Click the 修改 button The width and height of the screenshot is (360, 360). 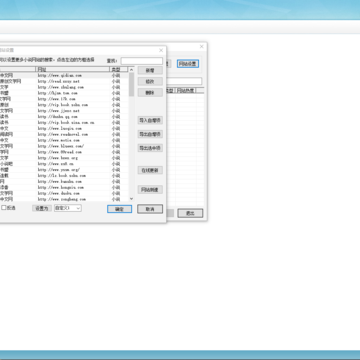pos(150,81)
